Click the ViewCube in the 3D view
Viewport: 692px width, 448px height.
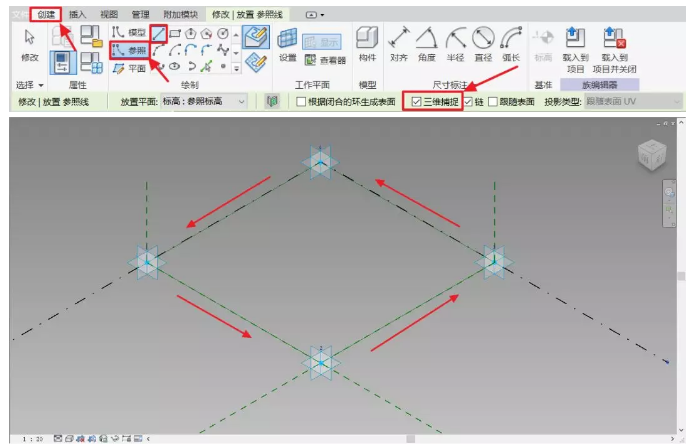click(x=652, y=154)
